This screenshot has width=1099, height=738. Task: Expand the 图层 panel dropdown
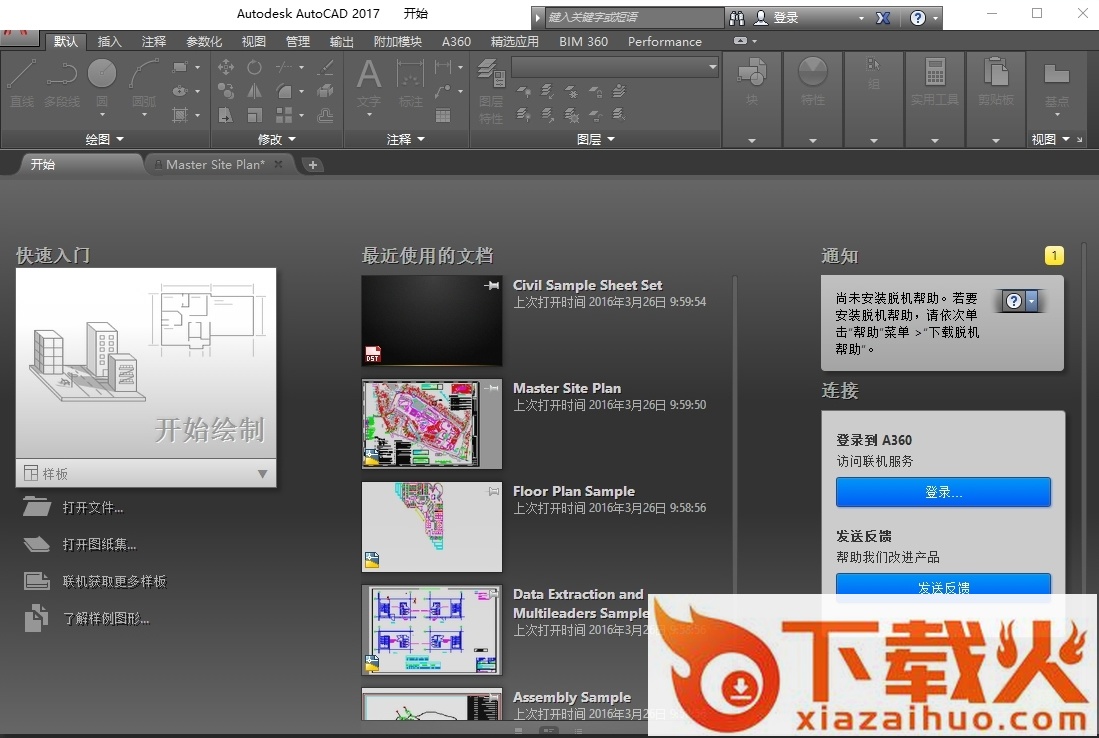[596, 139]
